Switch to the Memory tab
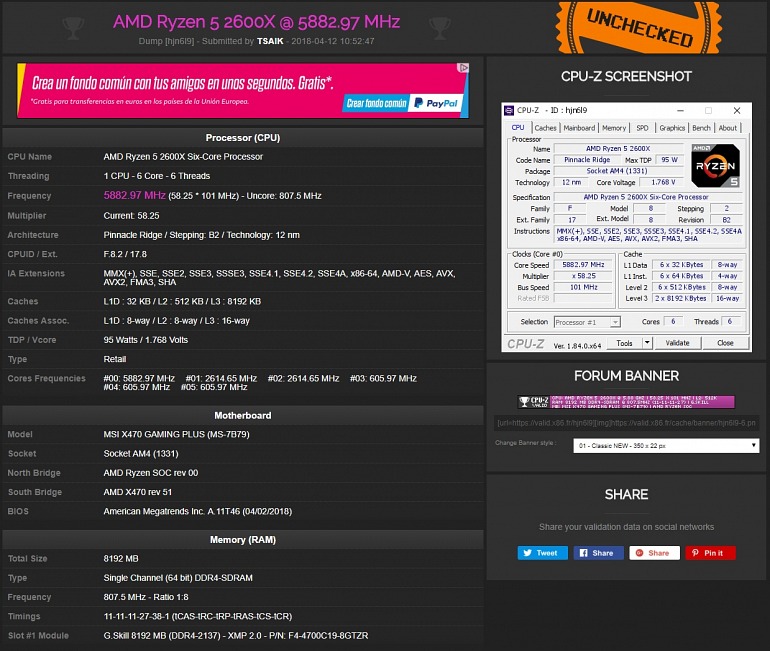The image size is (770, 651). tap(614, 128)
